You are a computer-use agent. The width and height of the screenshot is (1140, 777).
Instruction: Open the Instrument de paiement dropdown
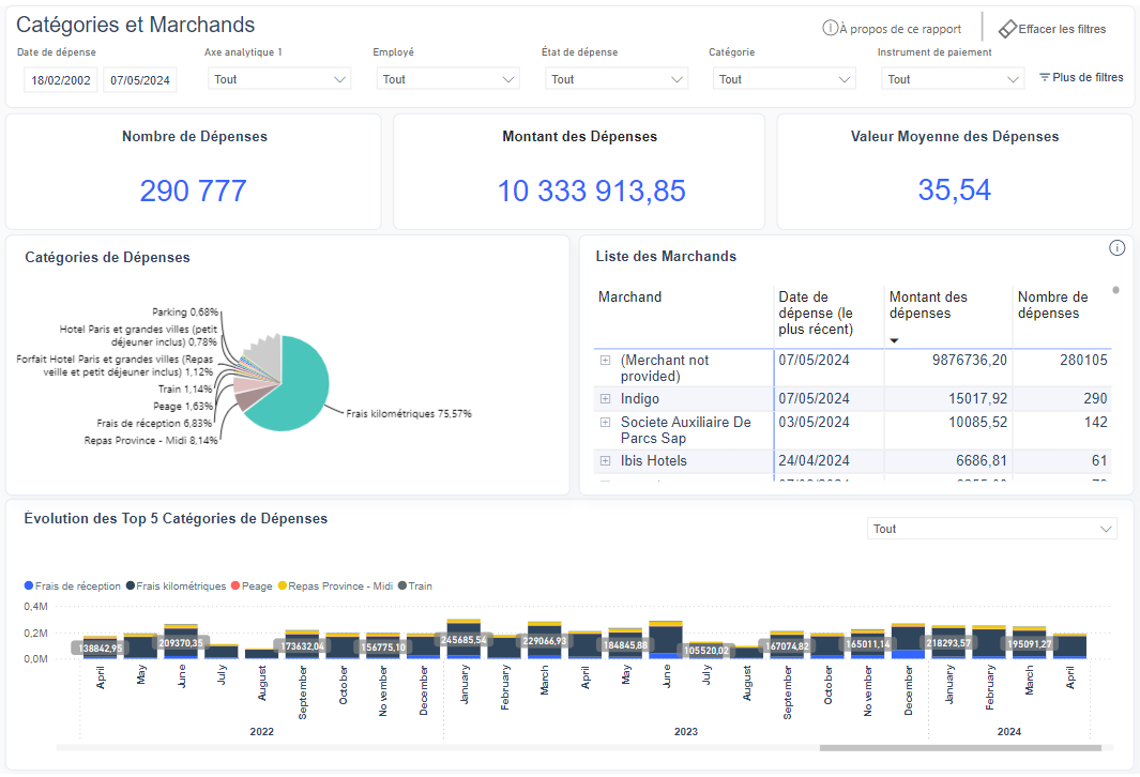[953, 79]
